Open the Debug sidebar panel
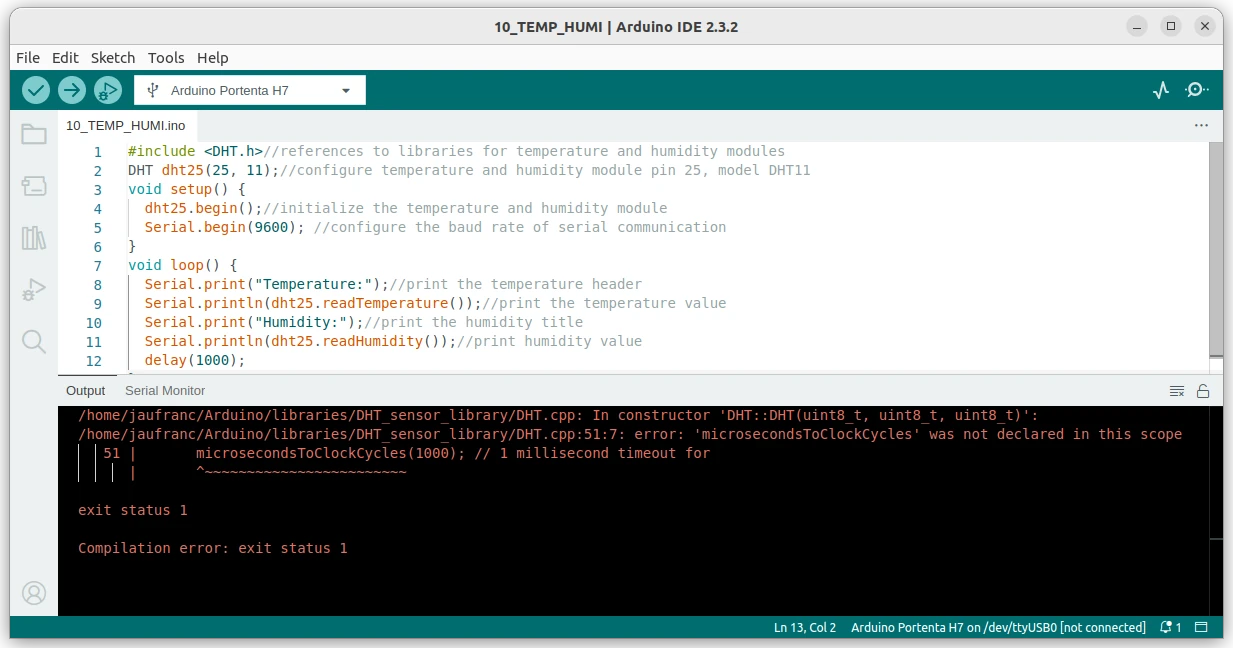This screenshot has width=1233, height=648. (34, 290)
